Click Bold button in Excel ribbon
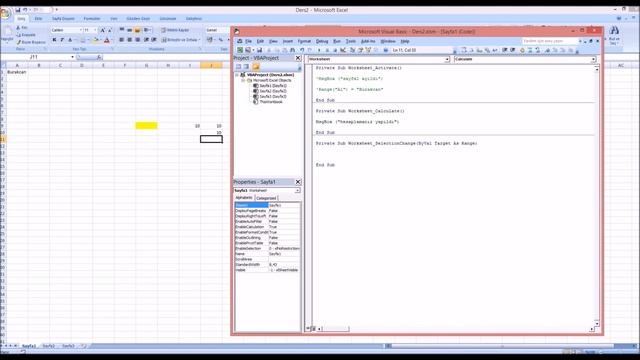This screenshot has width=640, height=360. [x=54, y=40]
